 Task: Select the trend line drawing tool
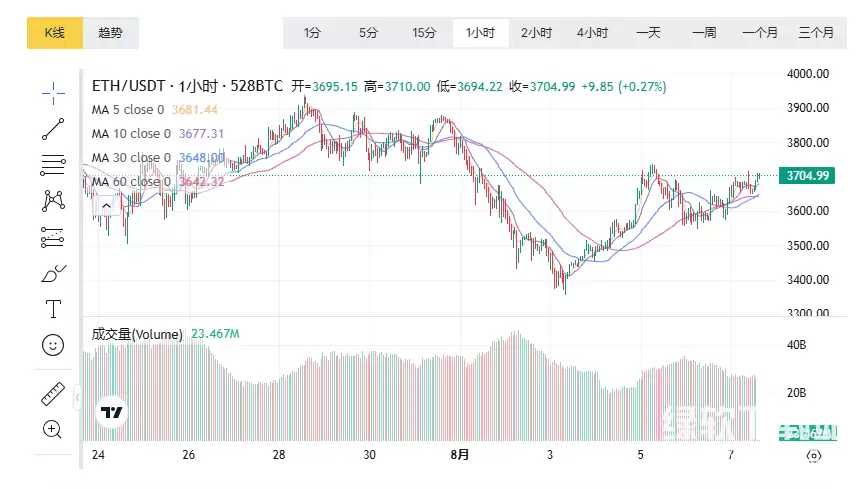(53, 129)
